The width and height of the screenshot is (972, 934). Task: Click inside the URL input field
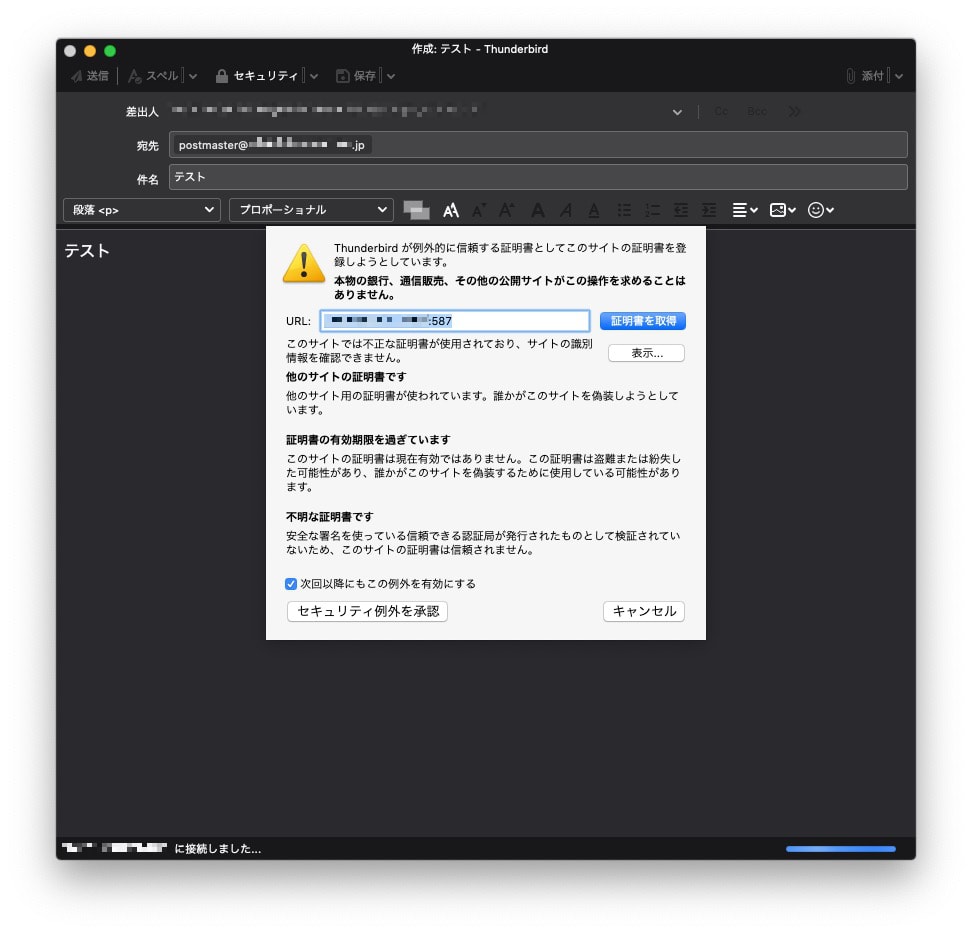[455, 321]
